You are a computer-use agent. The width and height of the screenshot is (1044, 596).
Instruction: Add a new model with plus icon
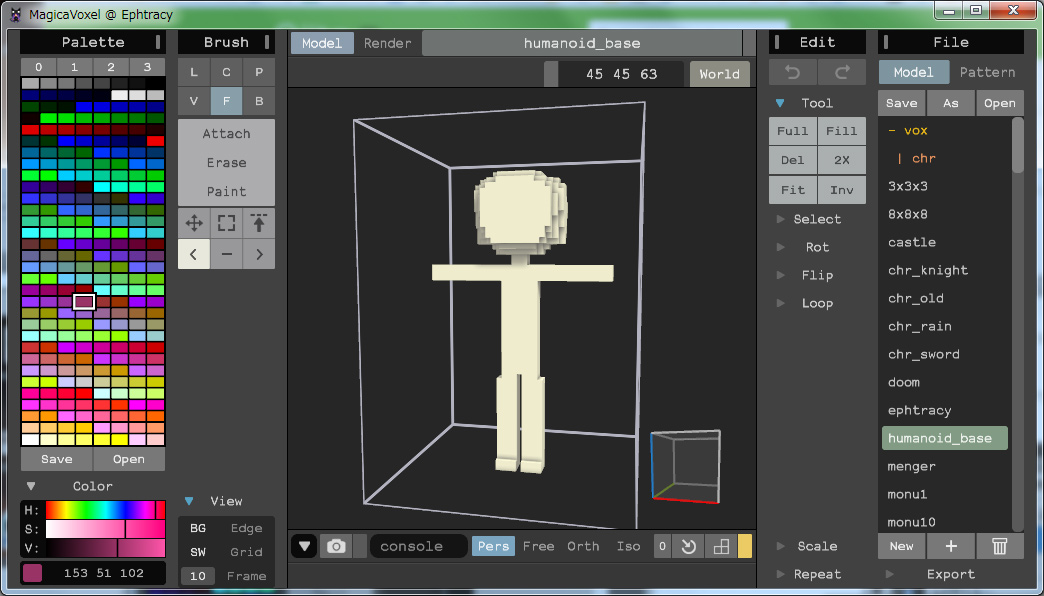click(x=951, y=546)
